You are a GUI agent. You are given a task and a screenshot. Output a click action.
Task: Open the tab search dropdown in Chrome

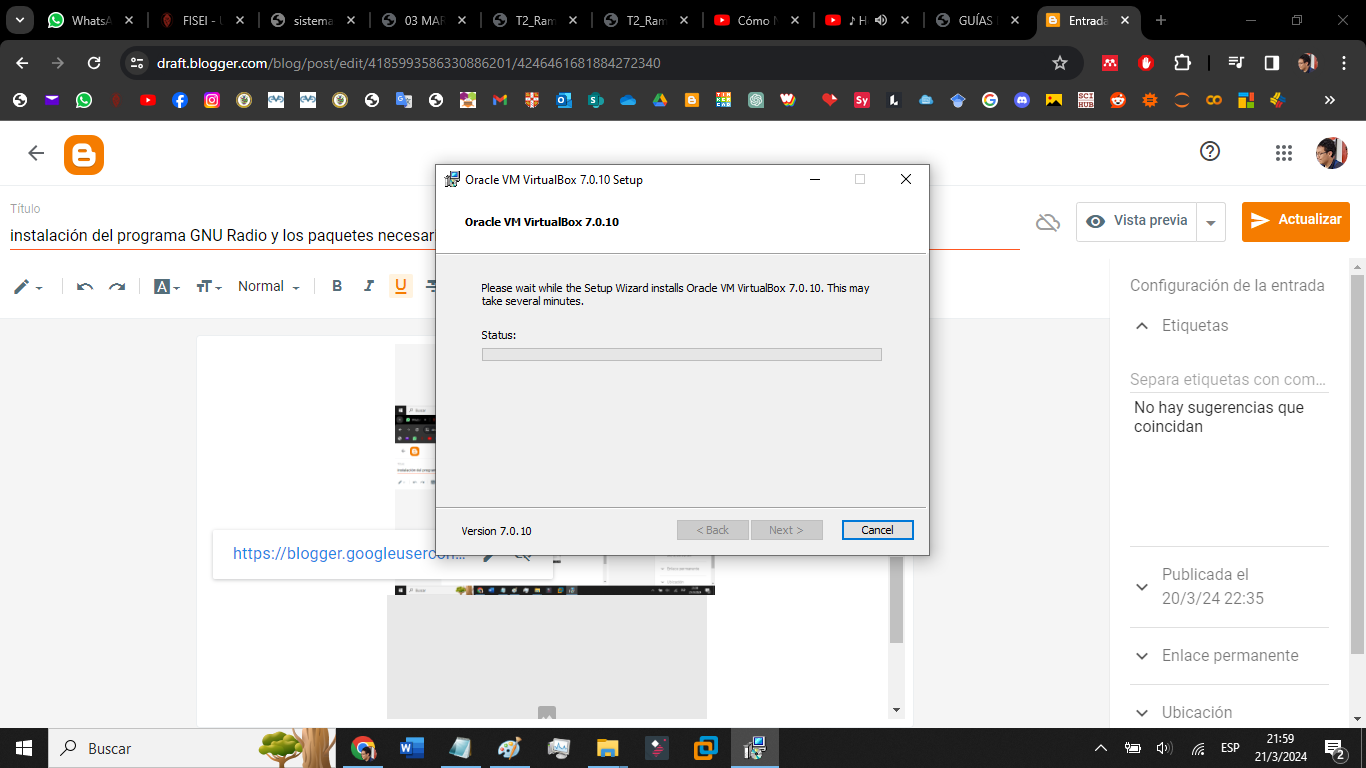[x=19, y=20]
